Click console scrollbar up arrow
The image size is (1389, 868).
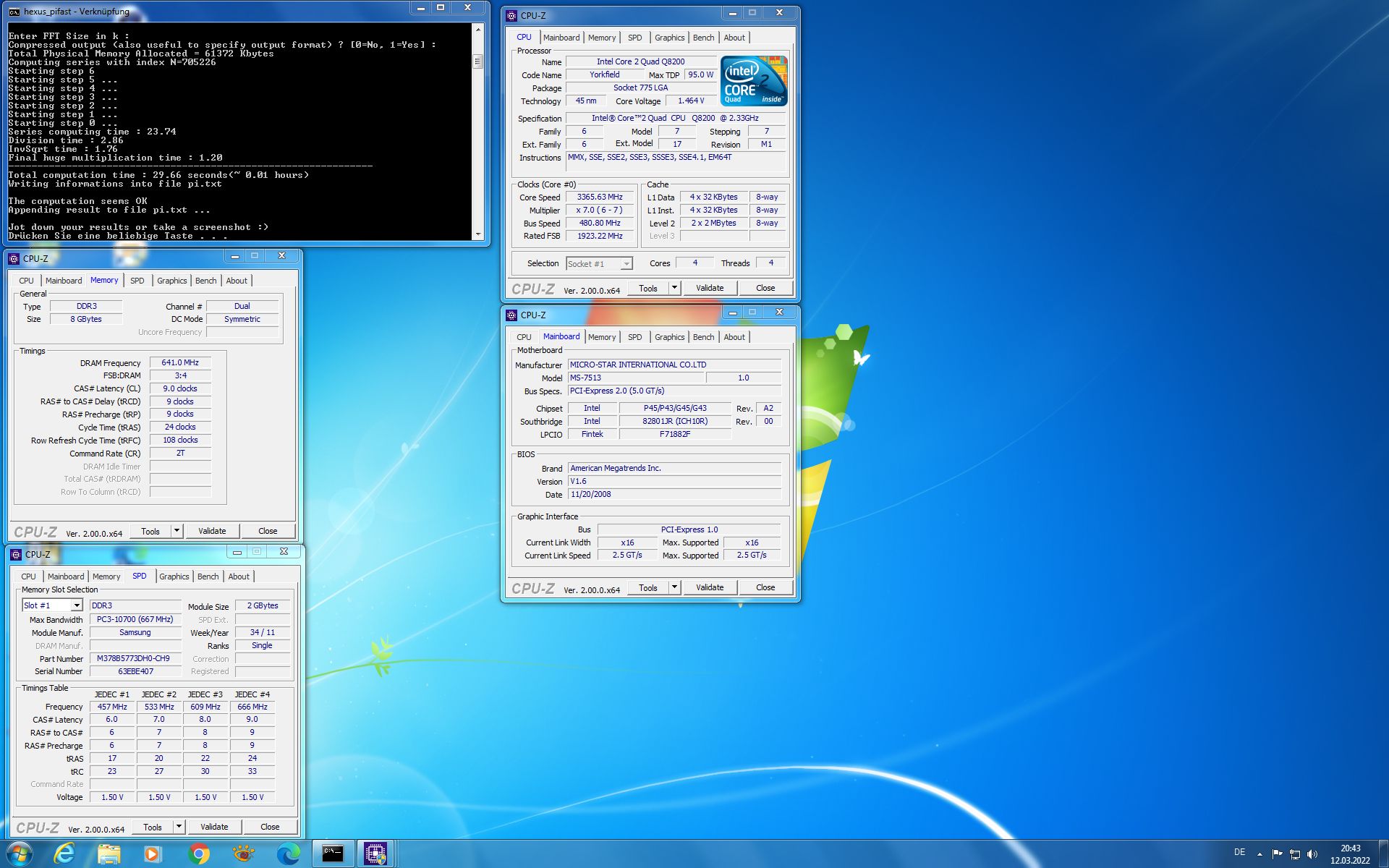tap(477, 29)
